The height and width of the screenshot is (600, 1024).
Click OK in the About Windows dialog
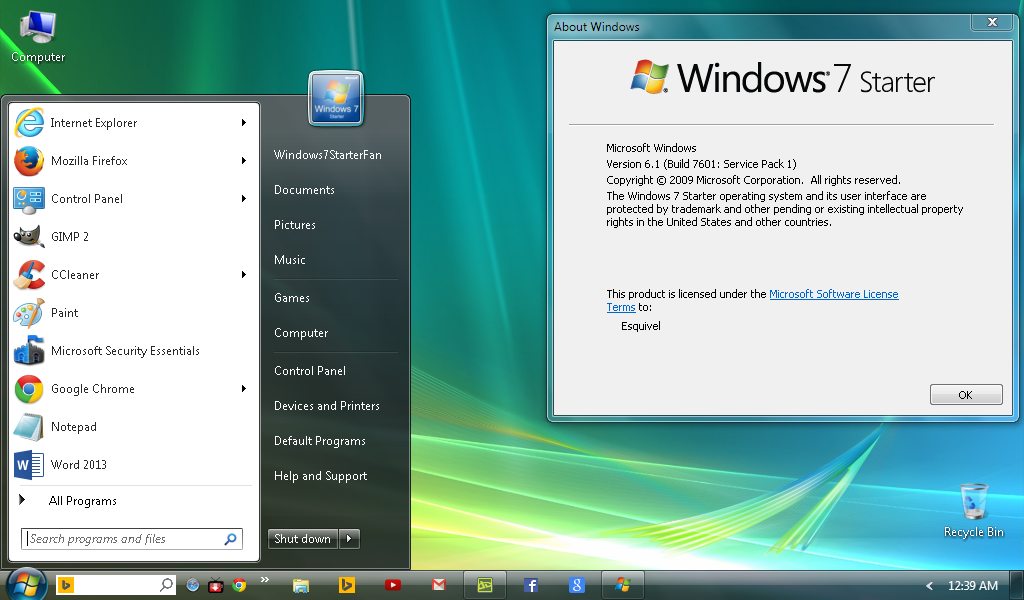point(966,395)
